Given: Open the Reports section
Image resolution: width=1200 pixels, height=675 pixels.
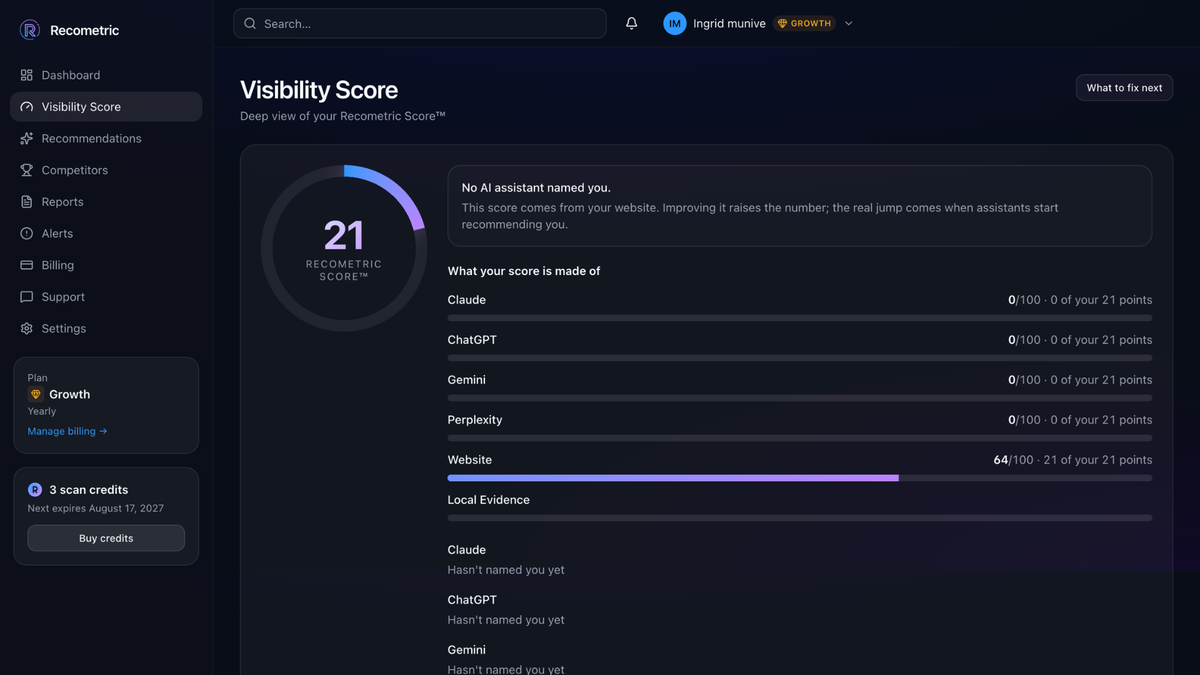Looking at the screenshot, I should click(x=106, y=202).
